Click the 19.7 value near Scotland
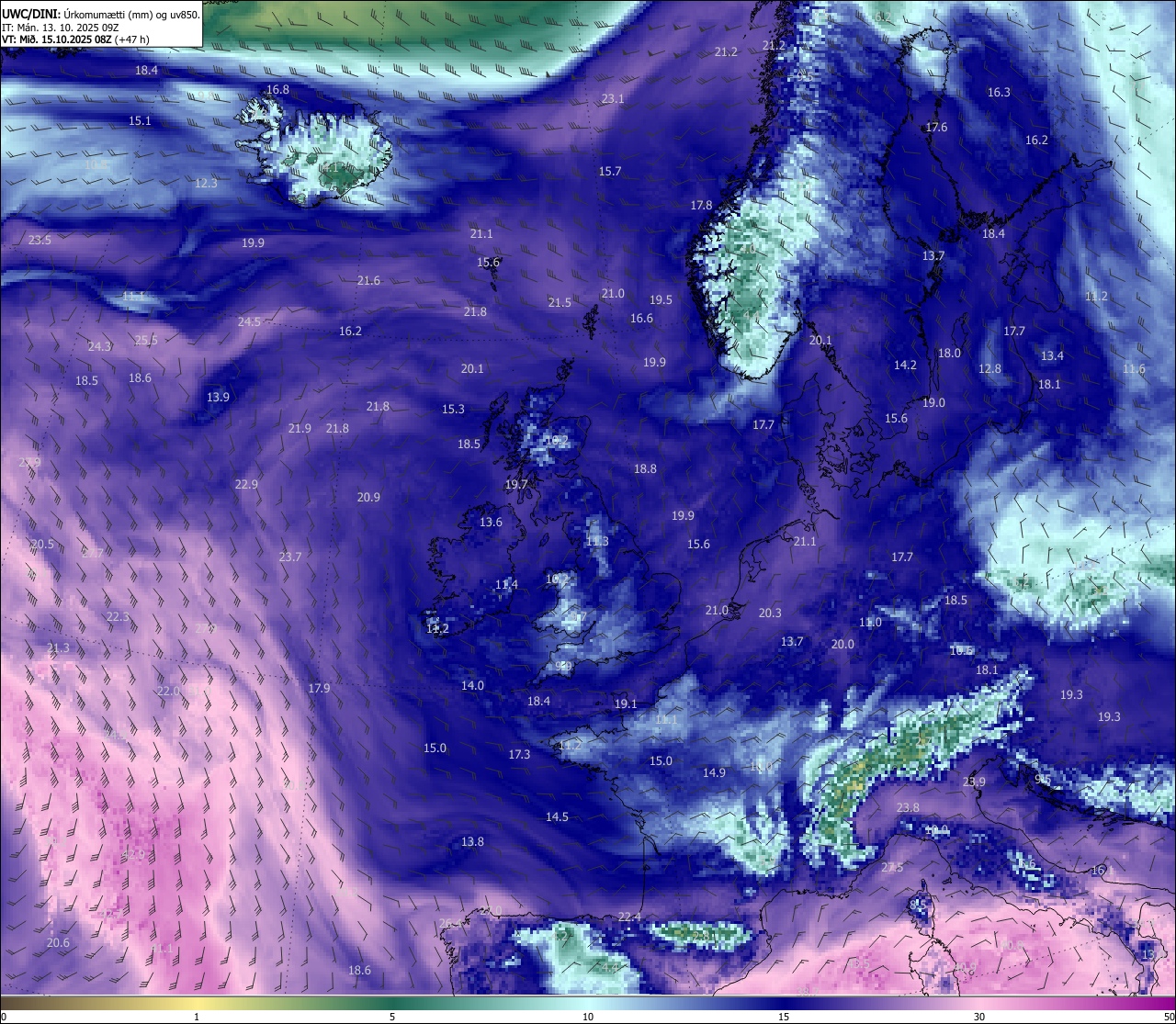This screenshot has width=1176, height=1024. [516, 485]
